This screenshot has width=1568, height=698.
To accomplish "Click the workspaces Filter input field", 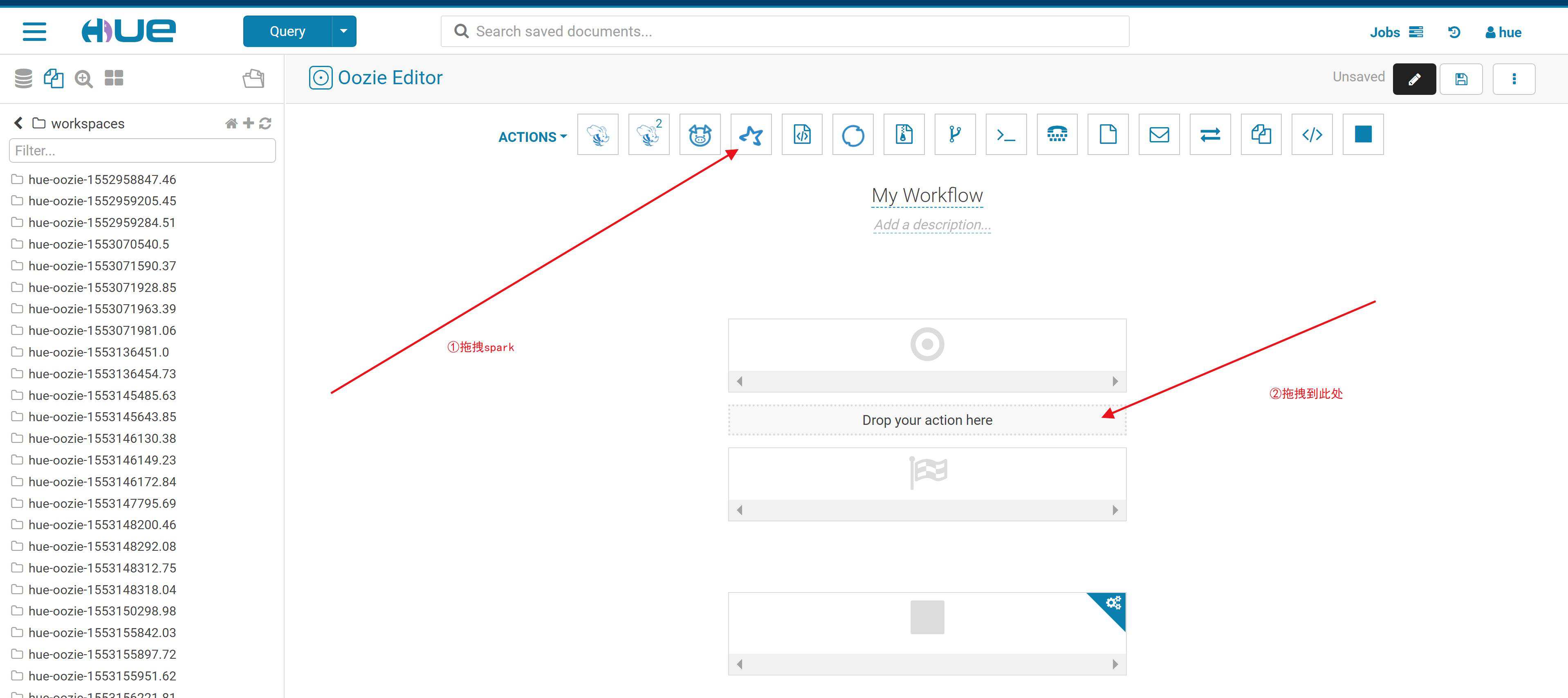I will (x=142, y=150).
